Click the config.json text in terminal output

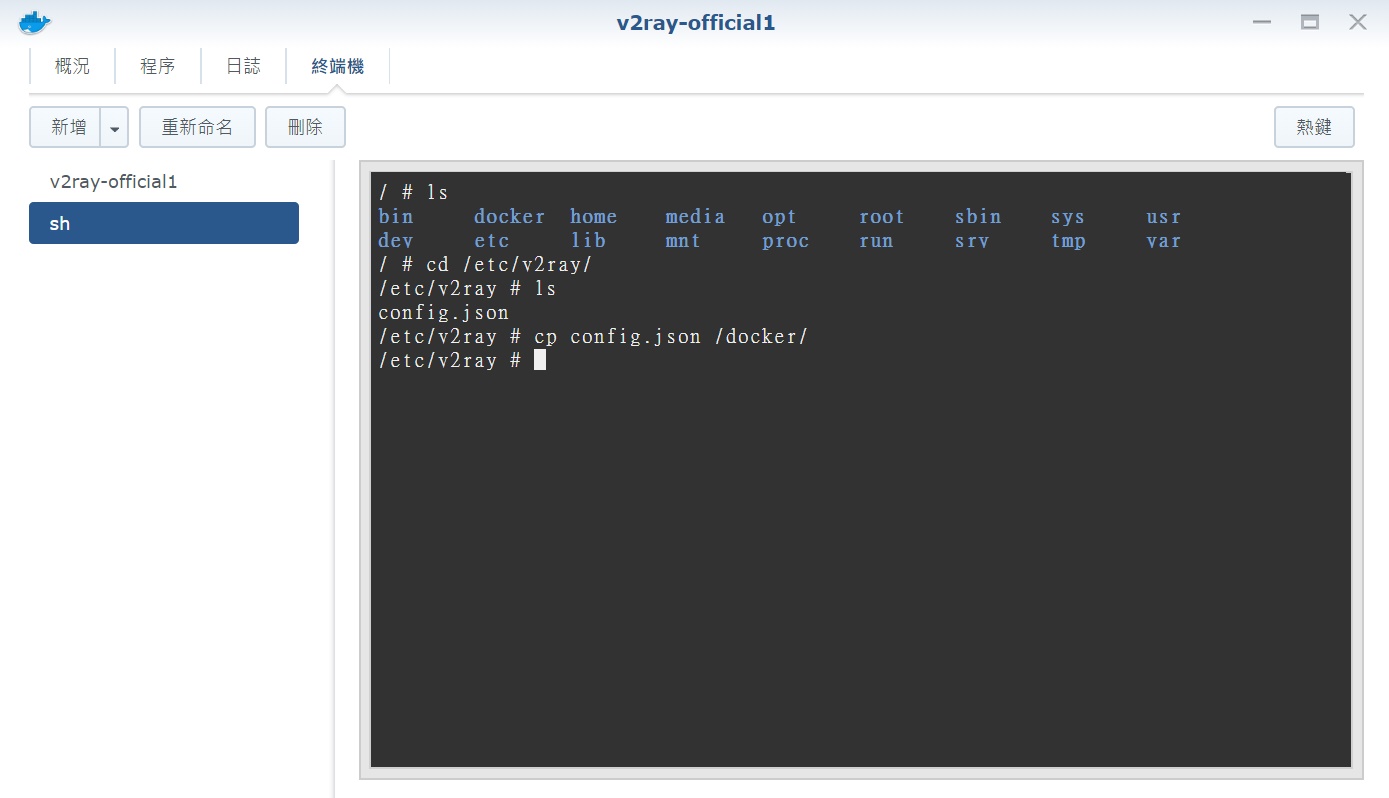(443, 311)
